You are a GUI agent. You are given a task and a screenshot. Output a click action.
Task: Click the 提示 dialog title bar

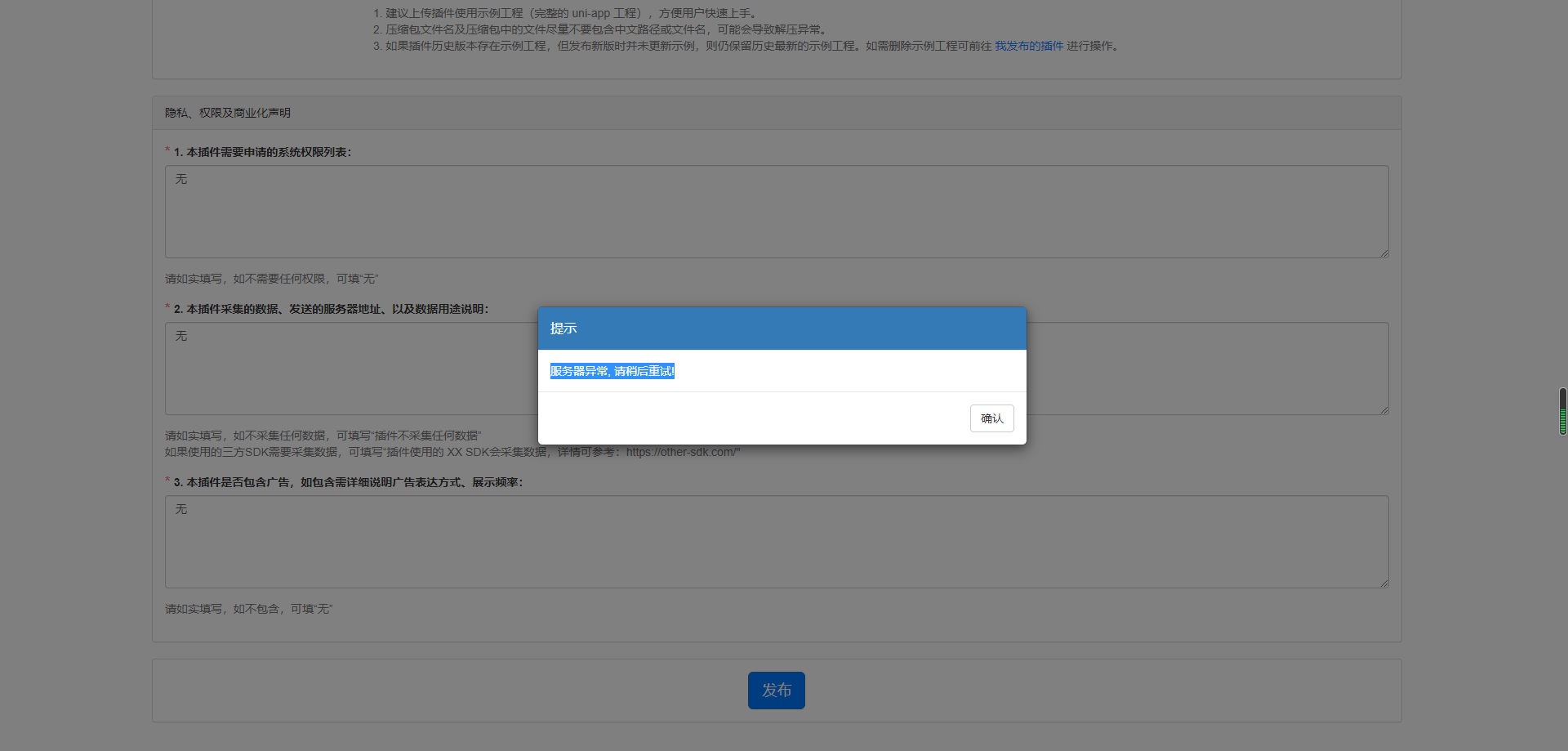782,329
